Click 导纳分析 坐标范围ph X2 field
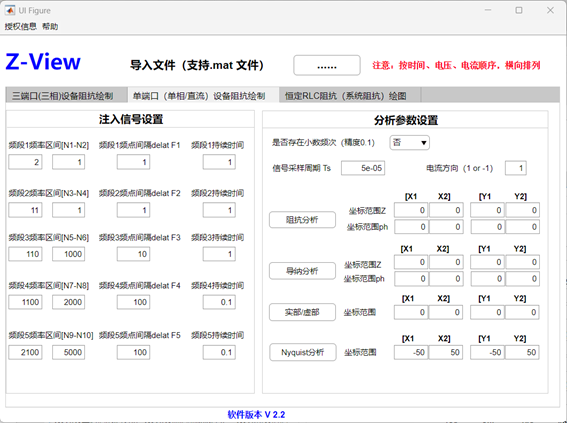The width and height of the screenshot is (567, 423). pos(446,279)
